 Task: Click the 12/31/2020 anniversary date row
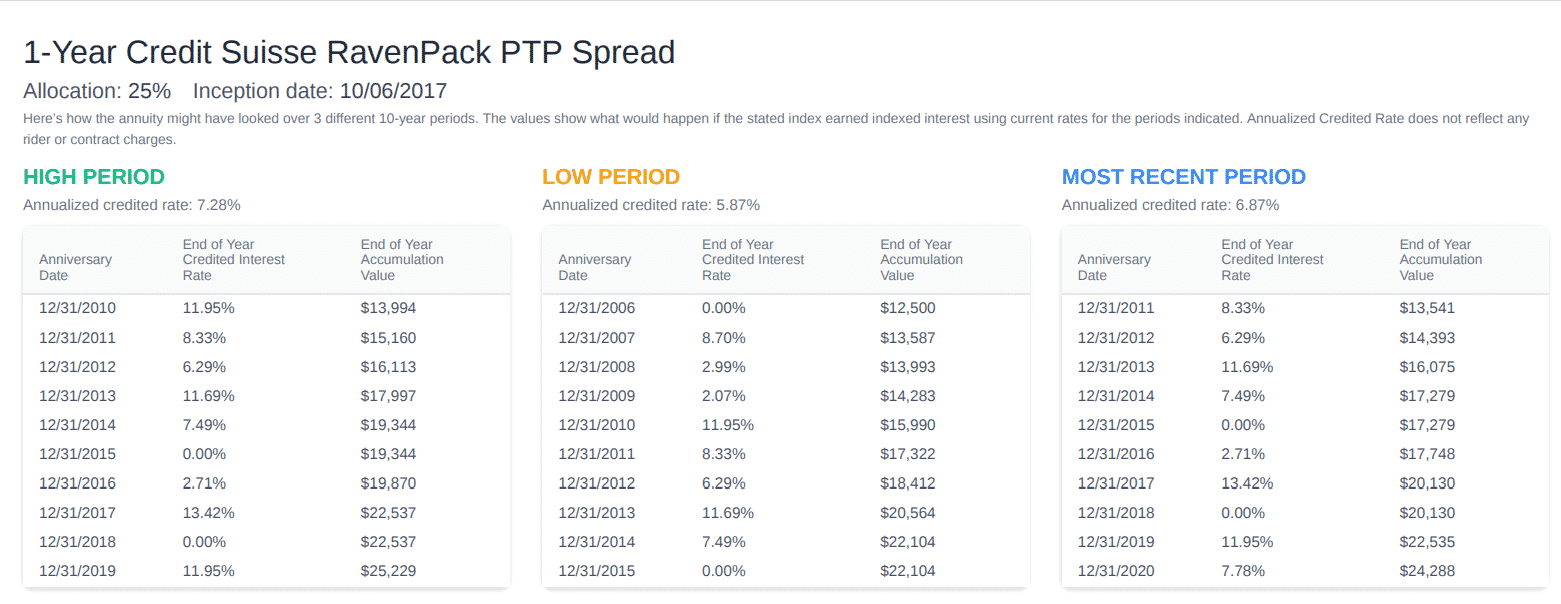(x=1115, y=572)
